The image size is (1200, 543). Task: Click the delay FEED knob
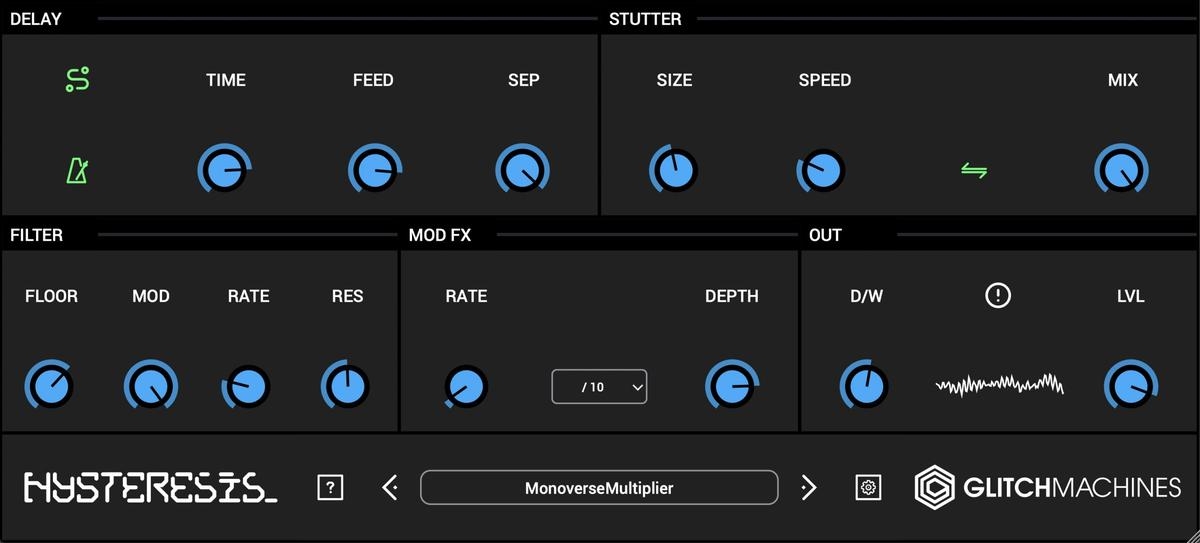tap(374, 171)
